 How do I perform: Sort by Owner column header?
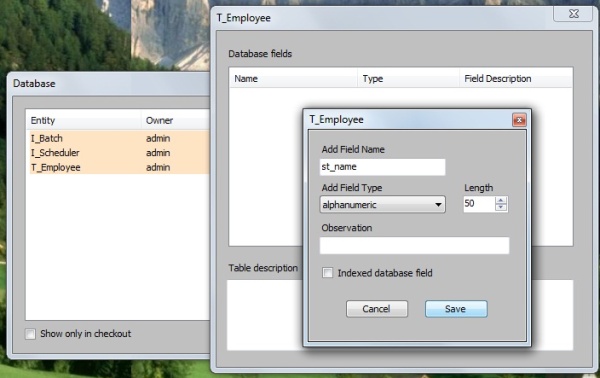[176, 120]
